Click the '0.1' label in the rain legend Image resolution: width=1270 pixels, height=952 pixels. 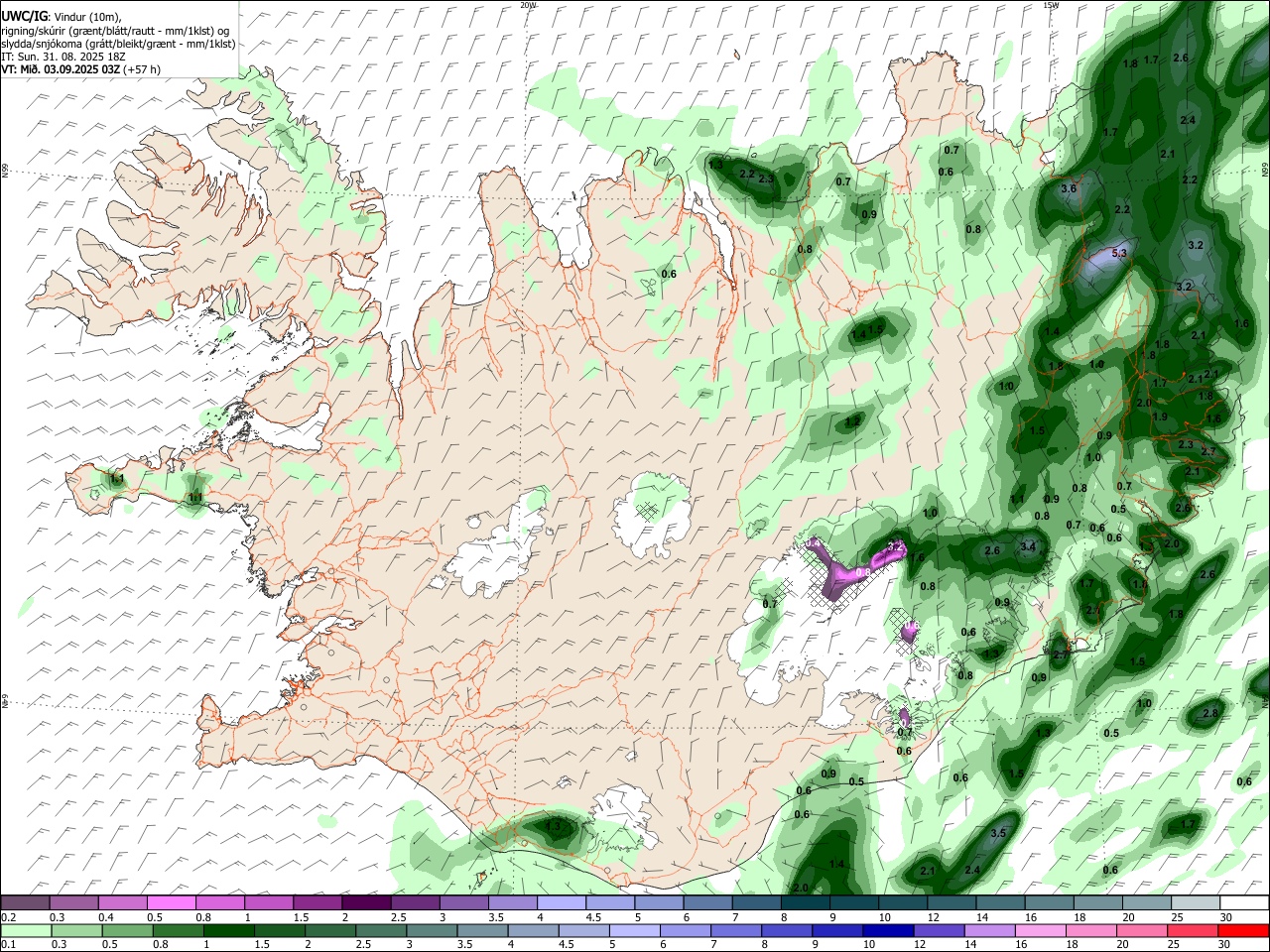(8, 945)
